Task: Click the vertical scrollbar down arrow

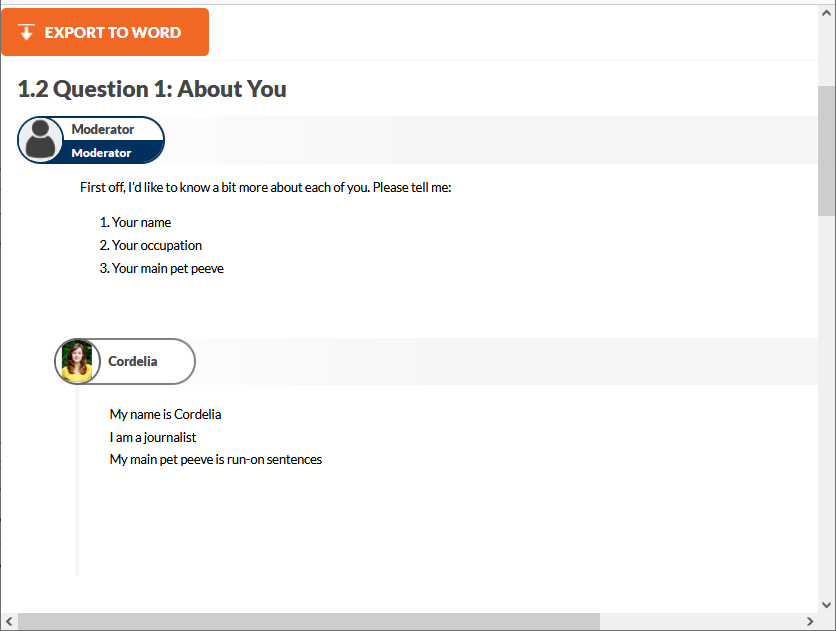Action: click(x=826, y=605)
